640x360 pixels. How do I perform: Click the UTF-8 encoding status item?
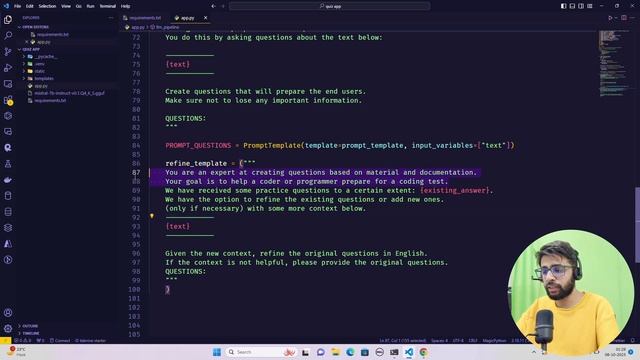[458, 340]
